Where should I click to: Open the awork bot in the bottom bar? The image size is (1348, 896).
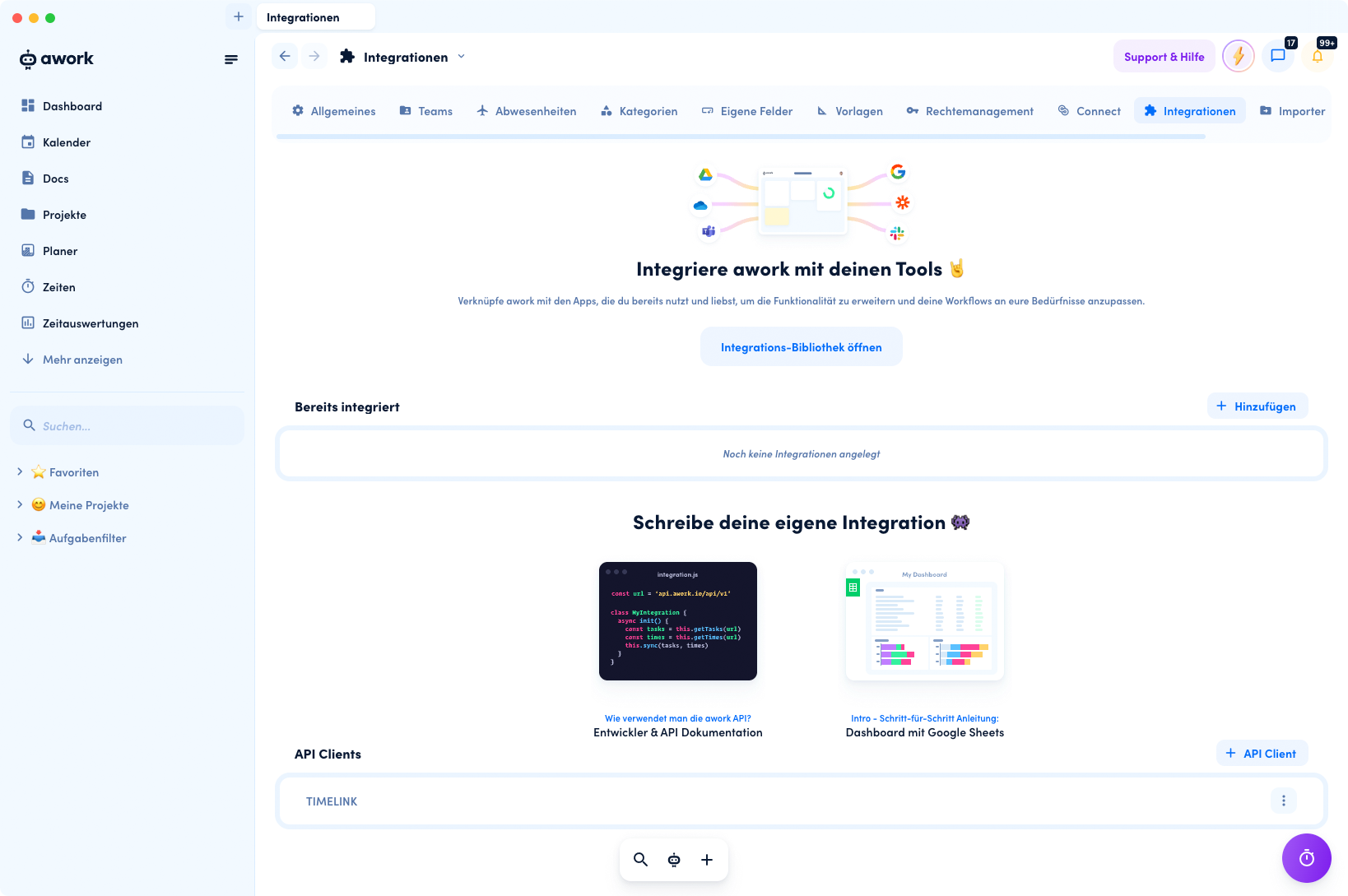pyautogui.click(x=674, y=859)
